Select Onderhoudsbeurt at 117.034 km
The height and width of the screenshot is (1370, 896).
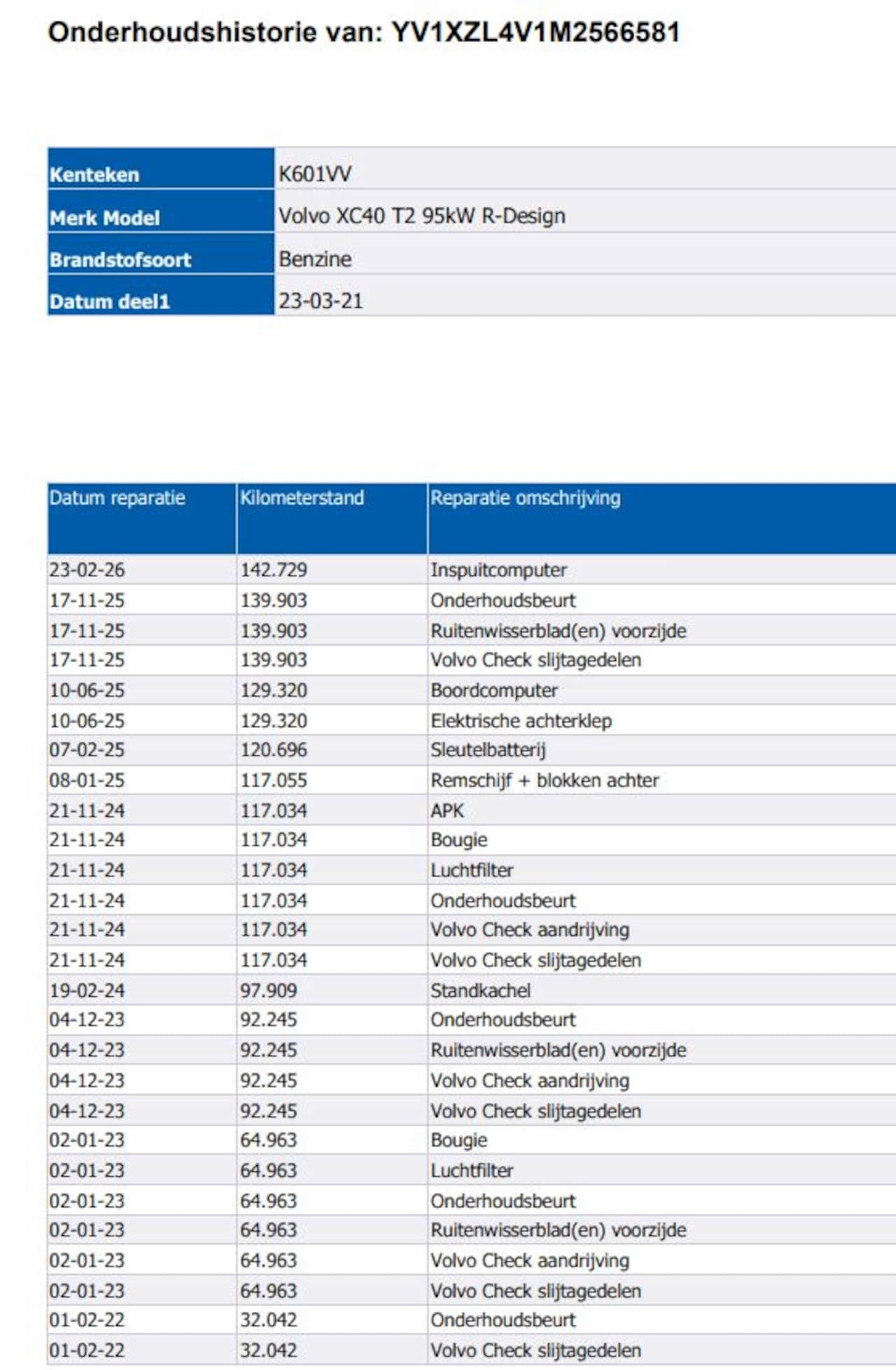[503, 900]
